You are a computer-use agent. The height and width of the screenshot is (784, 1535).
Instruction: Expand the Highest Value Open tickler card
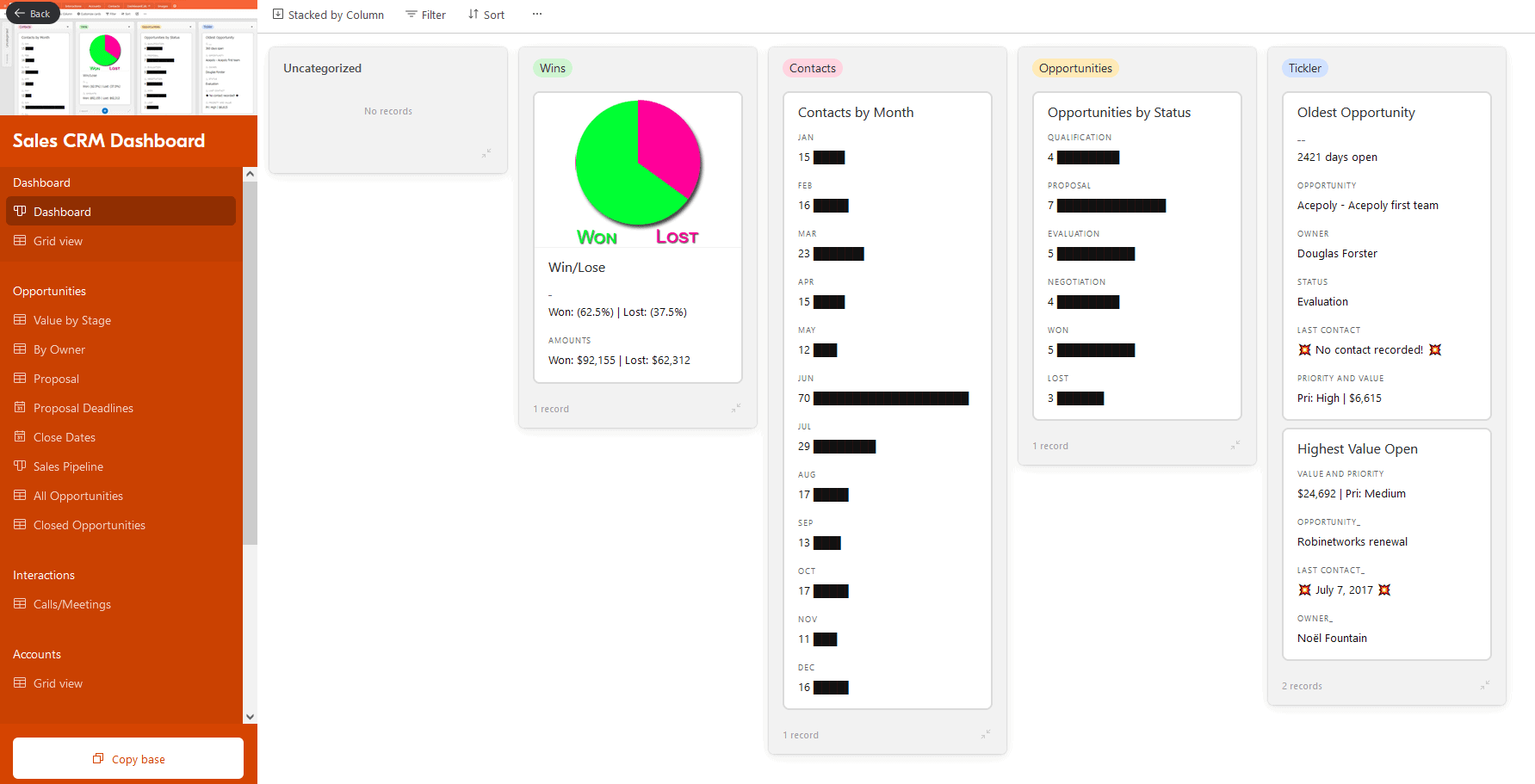coord(1484,685)
